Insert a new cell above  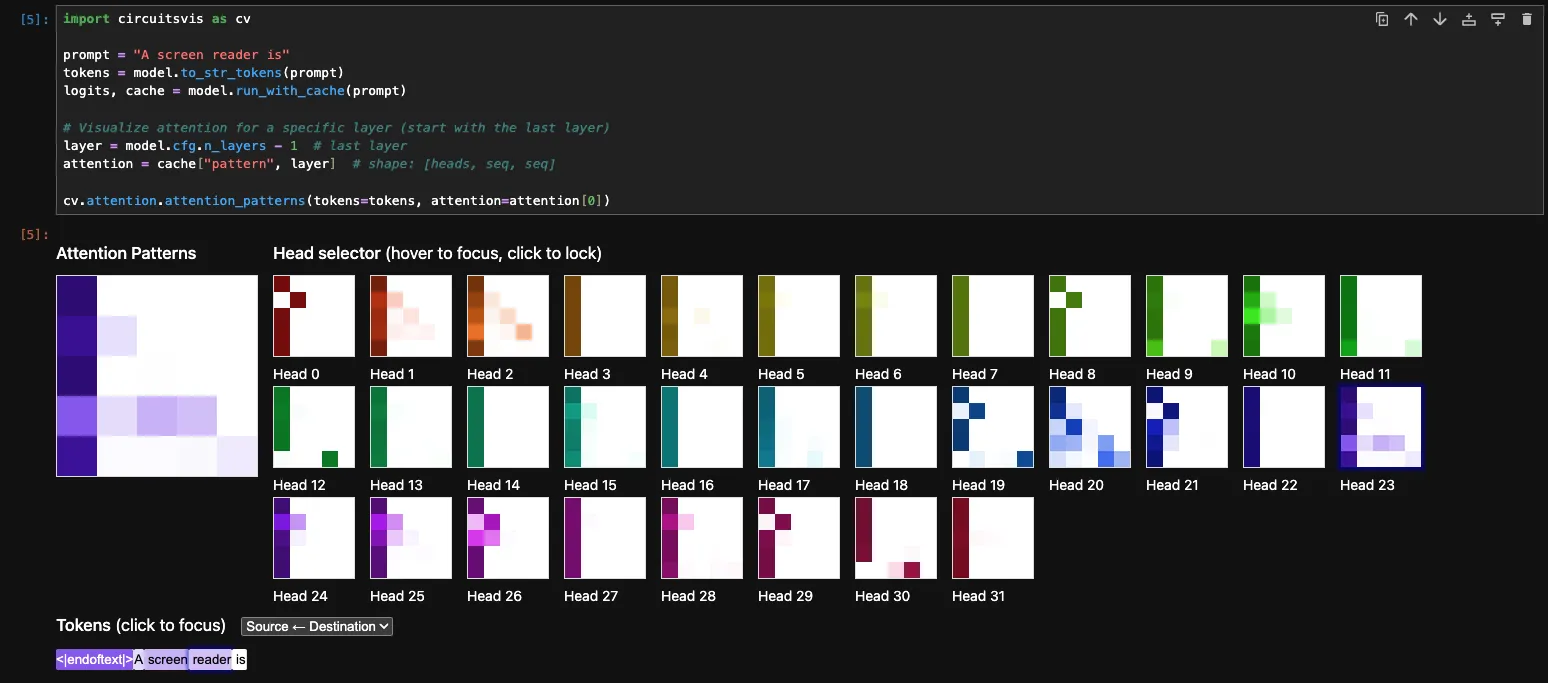(1469, 19)
